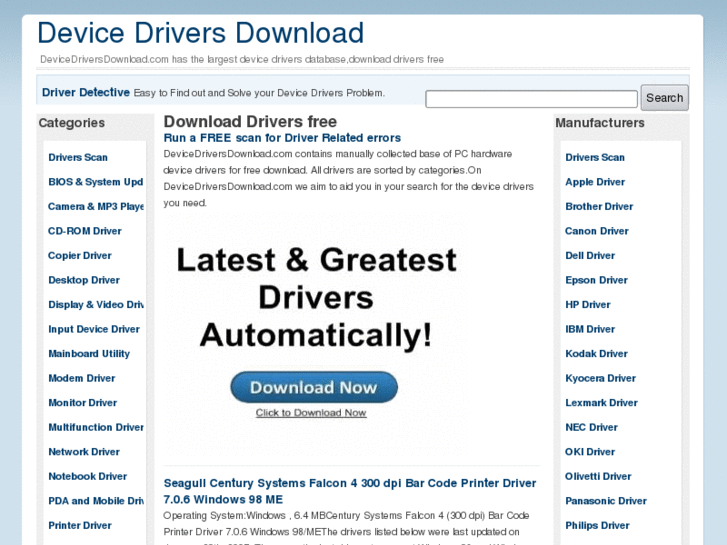Select CD-ROM Driver category
The width and height of the screenshot is (727, 545).
coord(85,231)
